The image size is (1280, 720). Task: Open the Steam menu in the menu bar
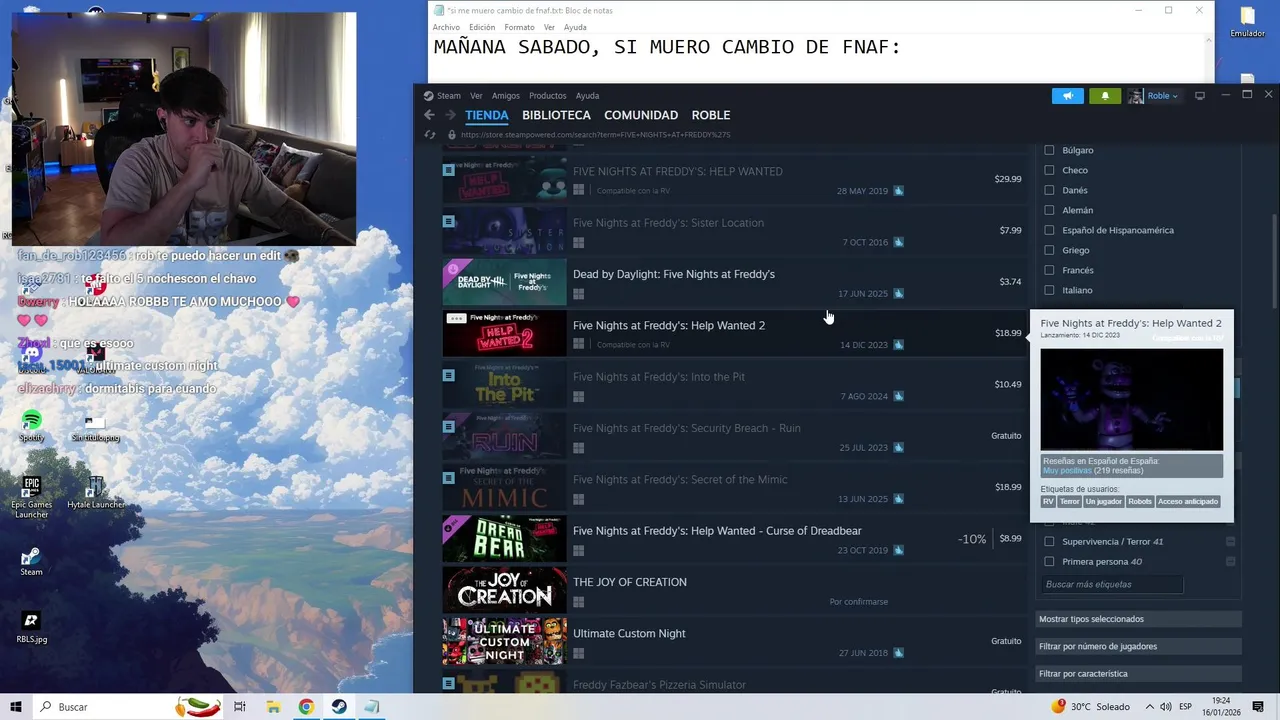[x=442, y=96]
